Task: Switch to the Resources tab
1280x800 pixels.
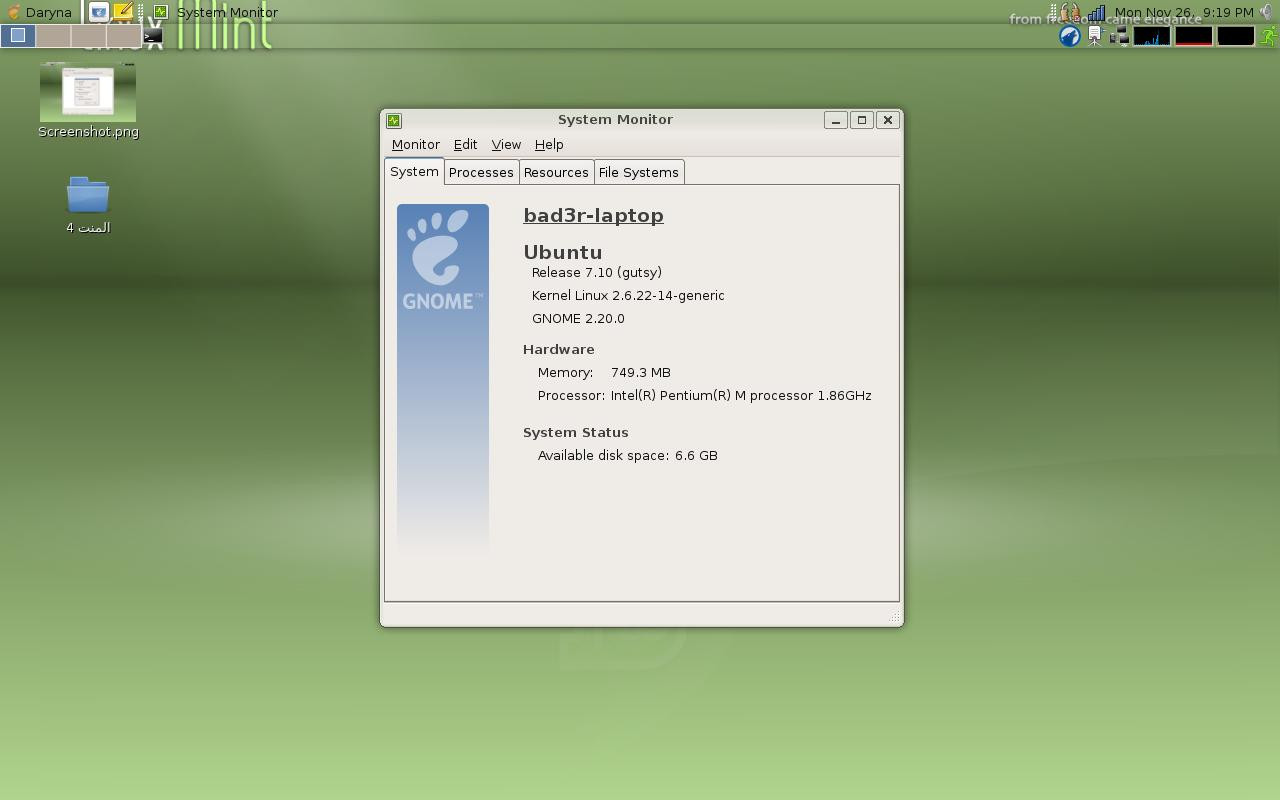Action: [556, 172]
